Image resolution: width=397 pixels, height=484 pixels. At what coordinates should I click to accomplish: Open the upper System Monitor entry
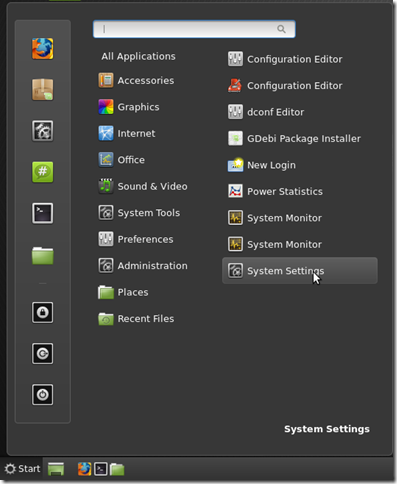(x=300, y=218)
